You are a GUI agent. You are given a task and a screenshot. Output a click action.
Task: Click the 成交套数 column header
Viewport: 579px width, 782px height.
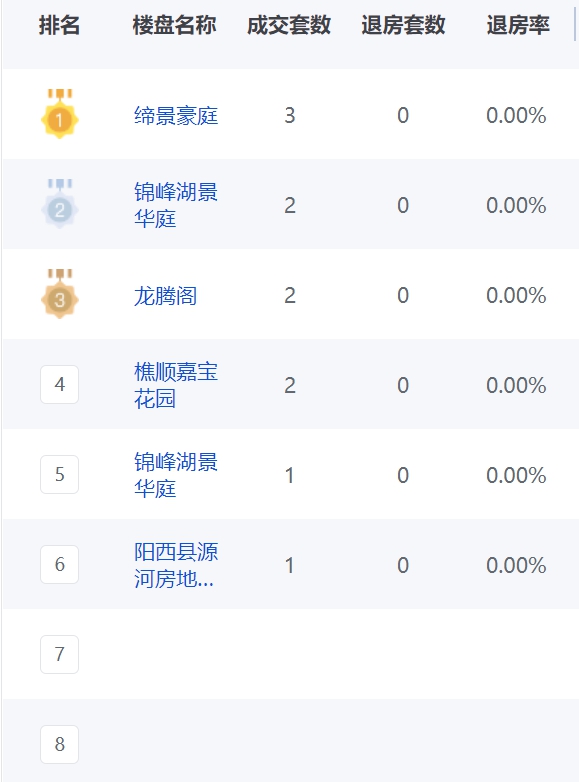coord(289,25)
